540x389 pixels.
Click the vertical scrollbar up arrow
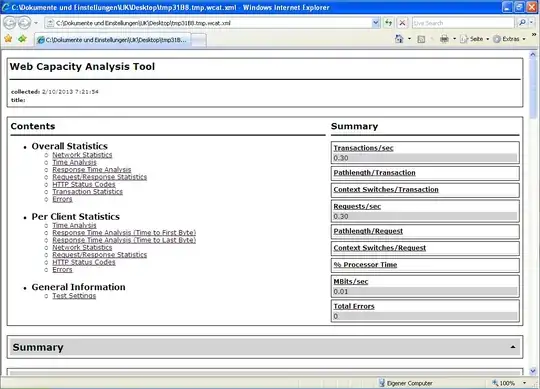(533, 55)
